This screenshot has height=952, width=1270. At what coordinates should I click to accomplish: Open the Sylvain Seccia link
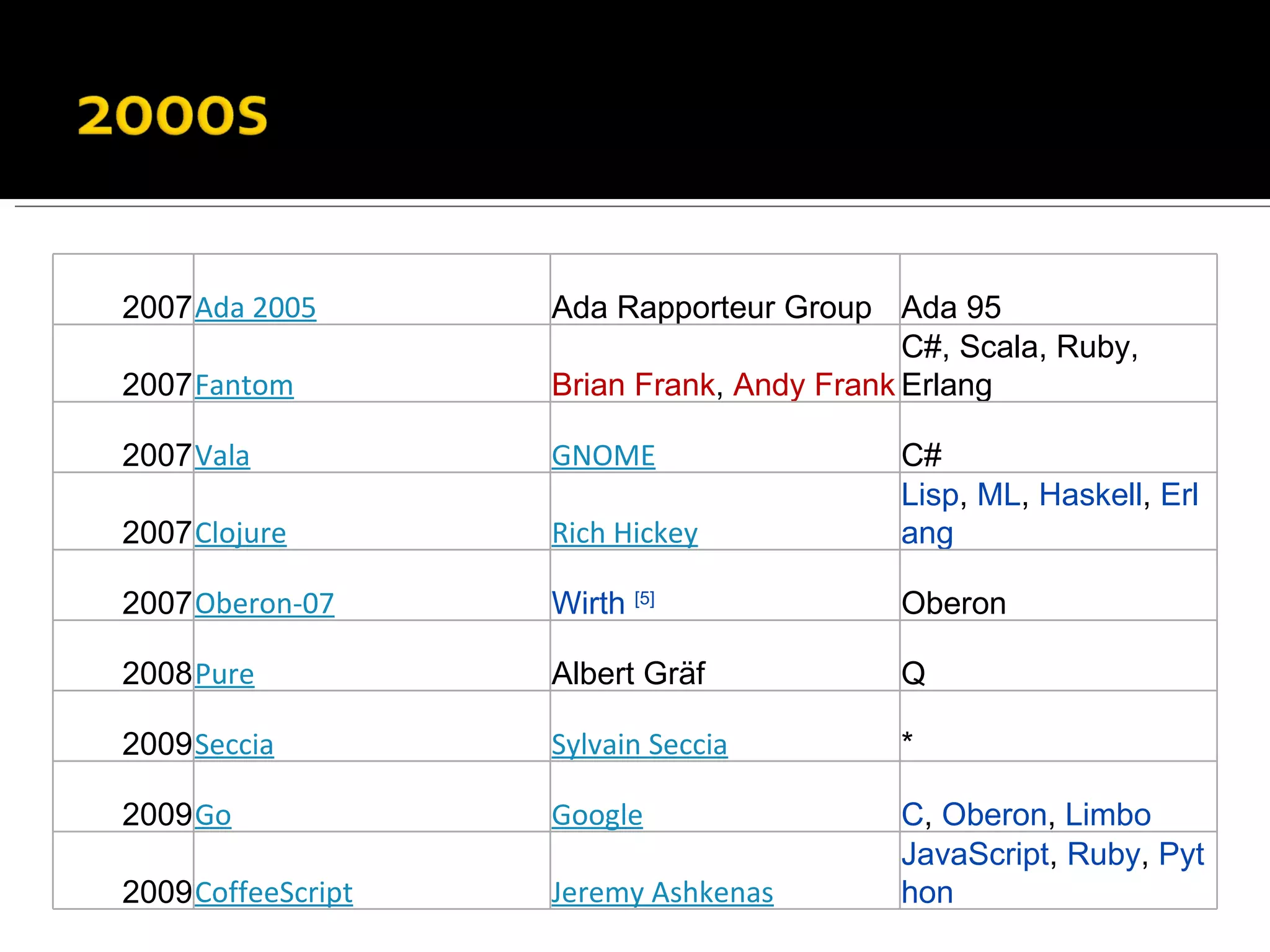639,745
